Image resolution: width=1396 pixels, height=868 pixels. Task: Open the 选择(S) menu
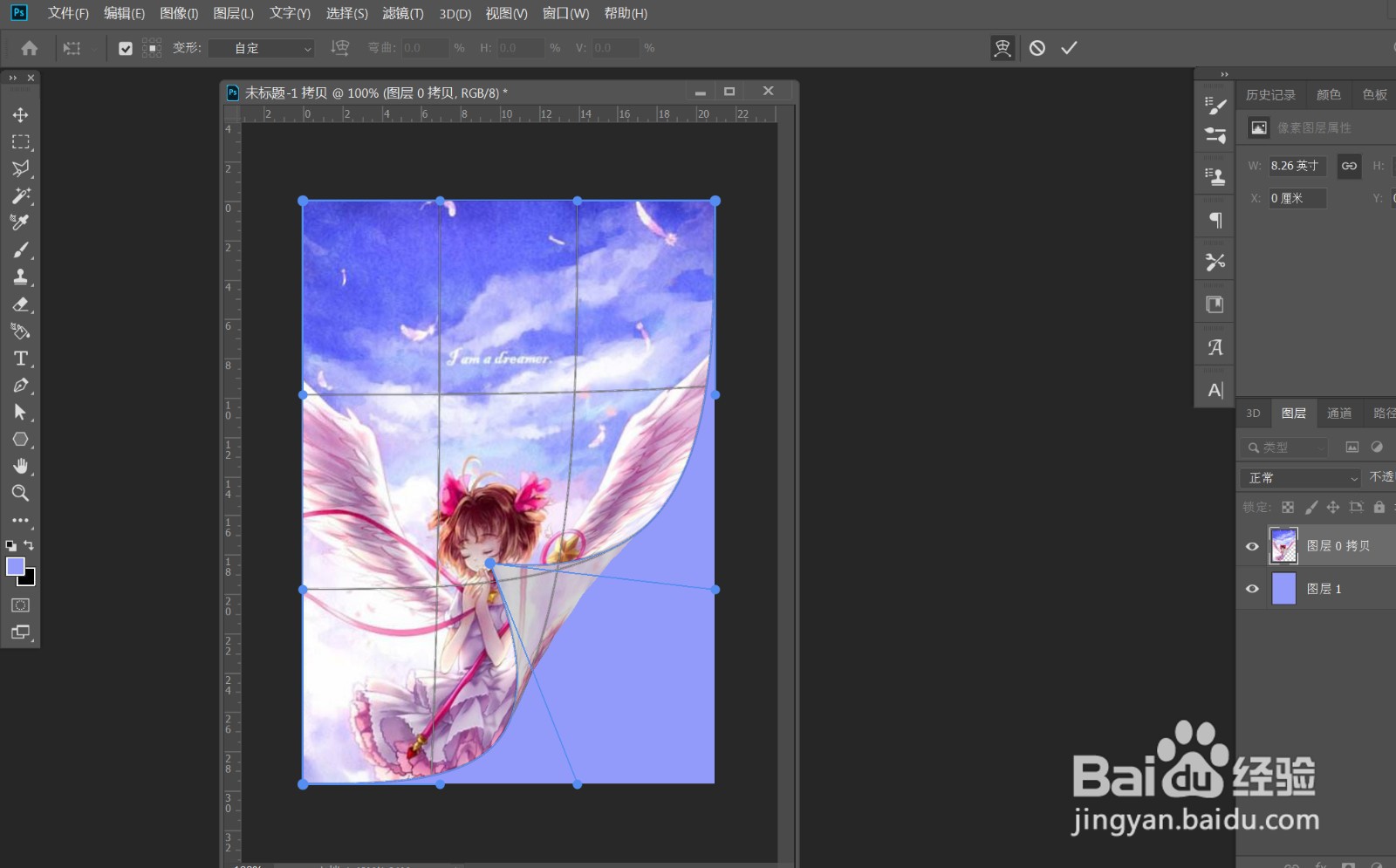347,13
